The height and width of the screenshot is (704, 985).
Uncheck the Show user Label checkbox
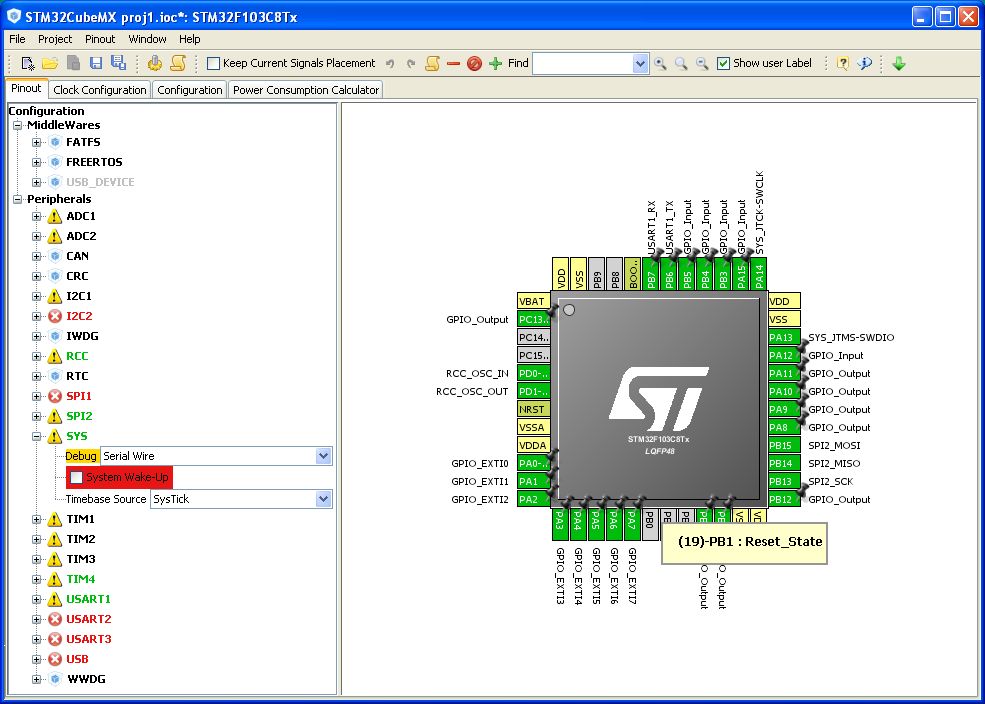tap(724, 63)
